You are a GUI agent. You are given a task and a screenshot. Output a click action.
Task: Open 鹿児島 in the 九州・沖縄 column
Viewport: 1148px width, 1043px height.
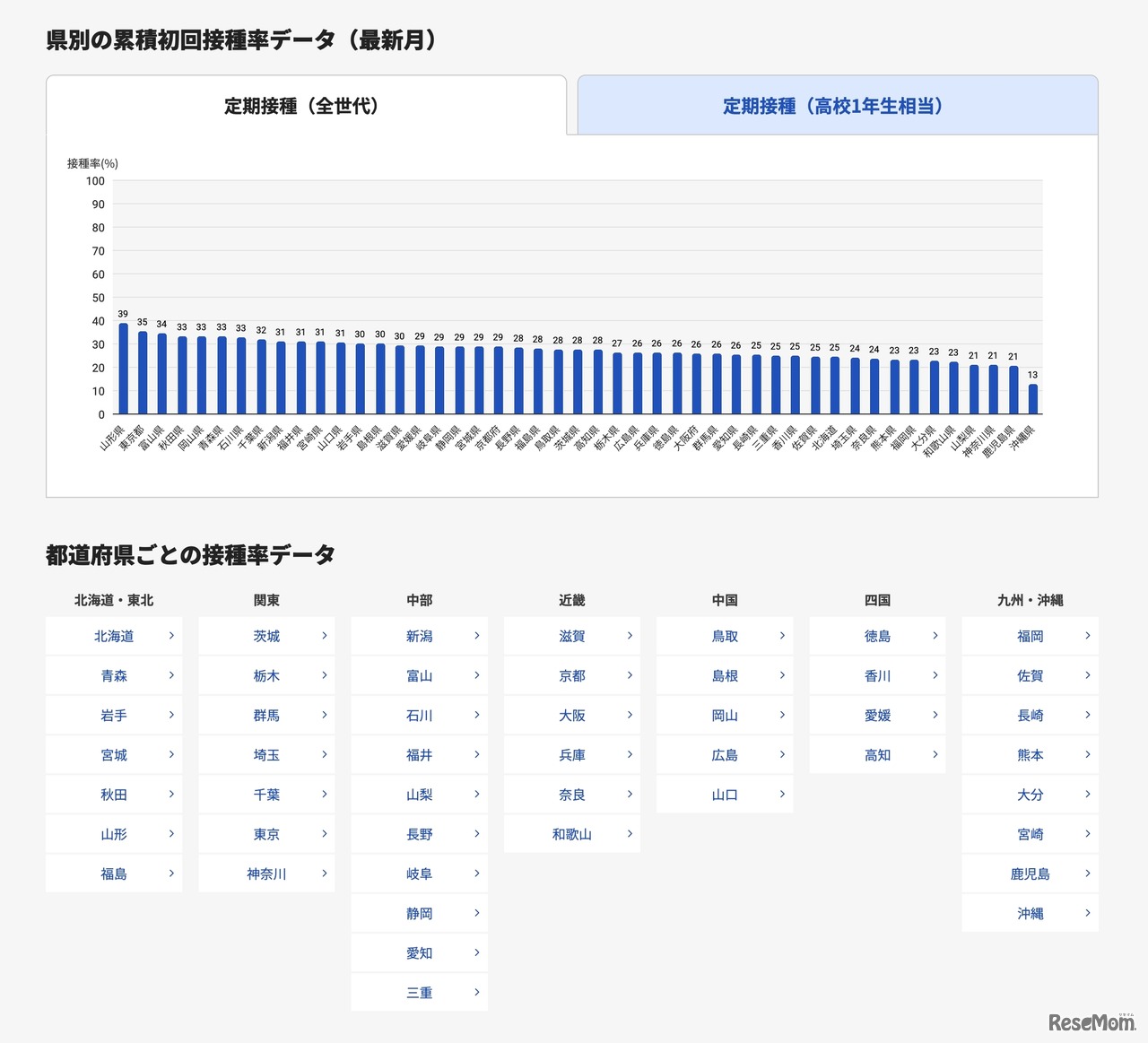pyautogui.click(x=1030, y=873)
